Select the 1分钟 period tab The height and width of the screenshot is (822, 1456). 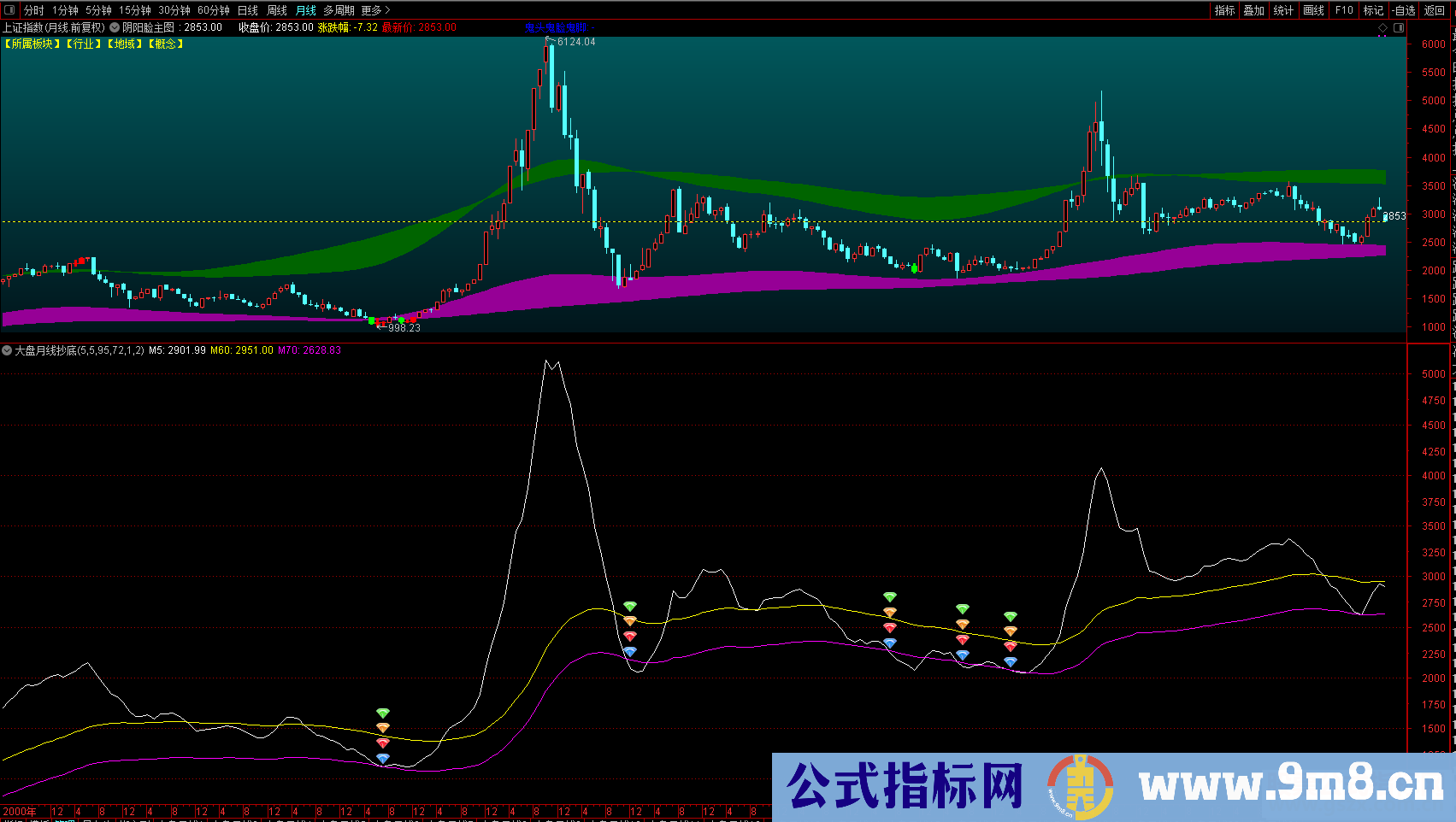pyautogui.click(x=65, y=10)
